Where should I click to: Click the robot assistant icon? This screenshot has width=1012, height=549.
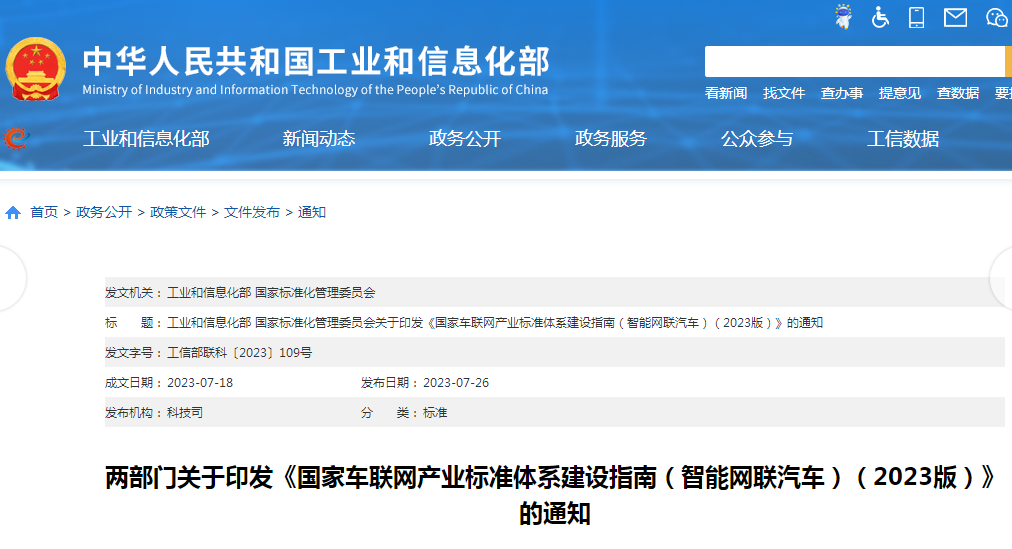tap(843, 17)
